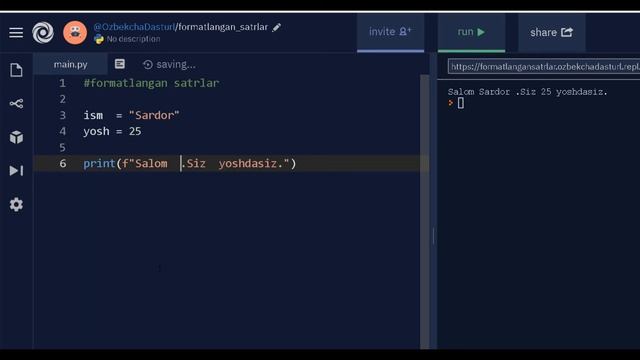Image resolution: width=640 pixels, height=360 pixels.
Task: Click console output 'Salom Sardor .Siz 25 yoshdasiz.'
Action: click(527, 92)
